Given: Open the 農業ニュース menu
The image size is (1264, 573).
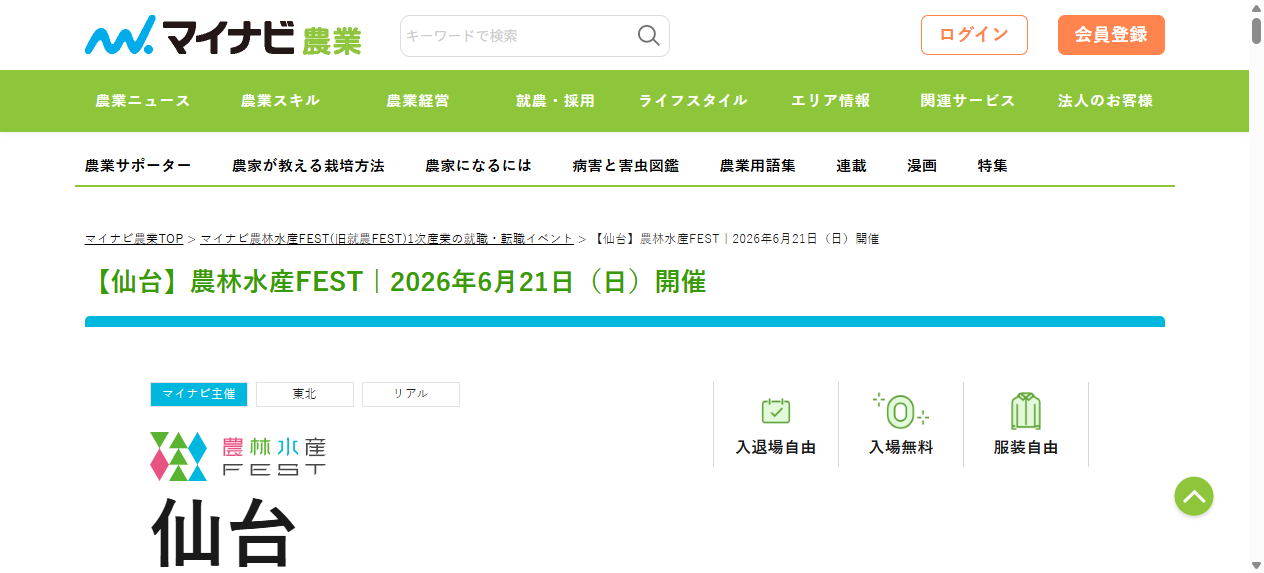Looking at the screenshot, I should point(143,101).
